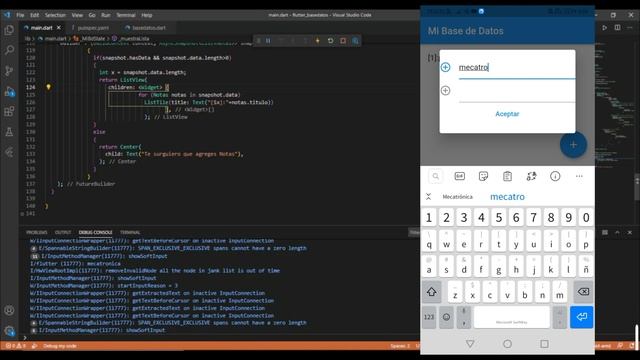Tap the space bar on keyboard

(x=511, y=317)
